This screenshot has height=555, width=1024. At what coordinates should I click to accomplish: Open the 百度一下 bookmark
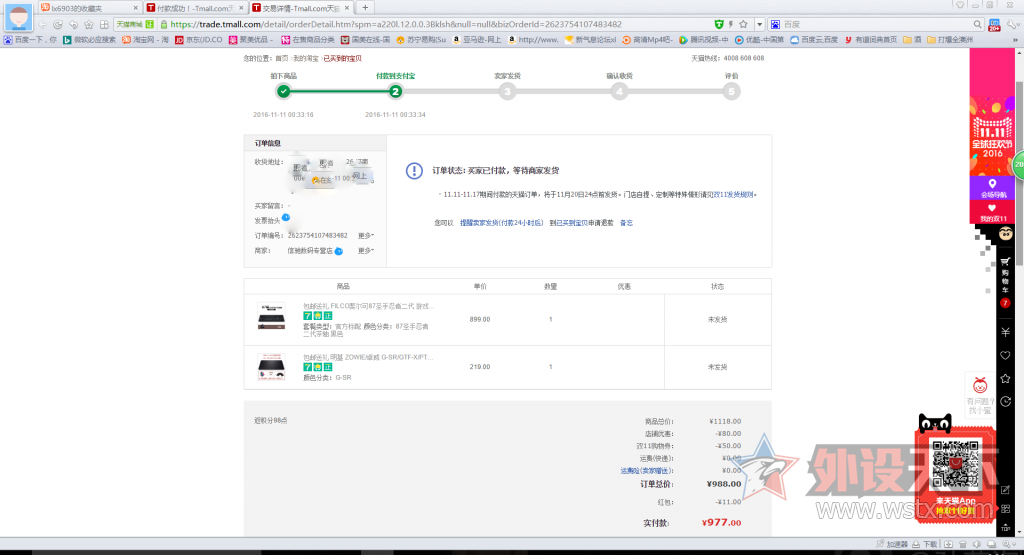(x=30, y=40)
